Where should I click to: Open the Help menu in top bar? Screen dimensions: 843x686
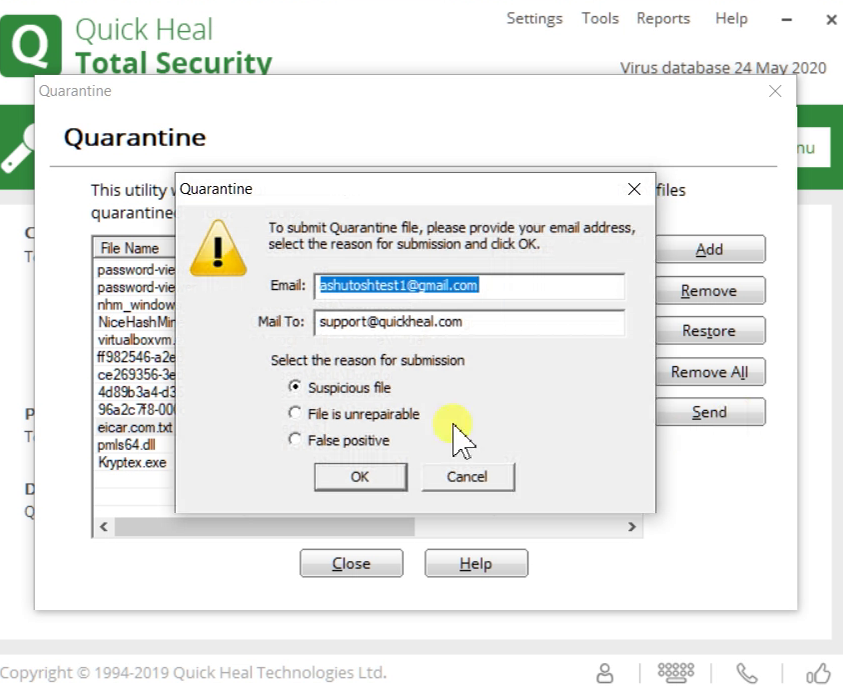[731, 18]
